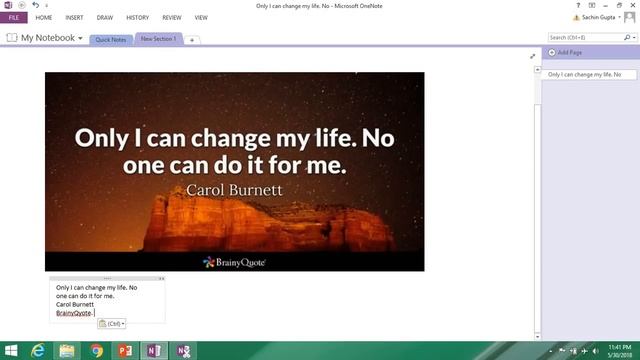Click into the Search (Ctrl+E) box
The width and height of the screenshot is (640, 360).
tap(585, 38)
